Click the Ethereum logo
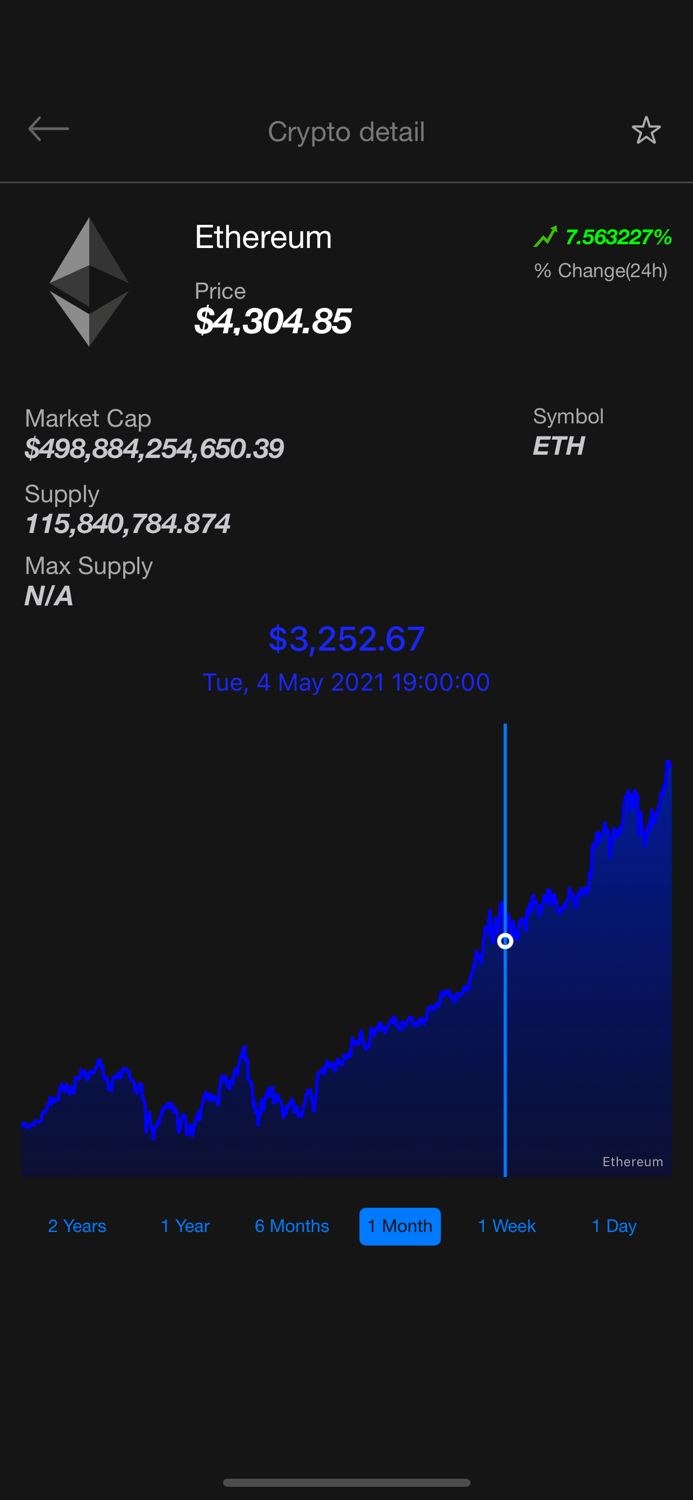The height and width of the screenshot is (1500, 693). click(89, 281)
